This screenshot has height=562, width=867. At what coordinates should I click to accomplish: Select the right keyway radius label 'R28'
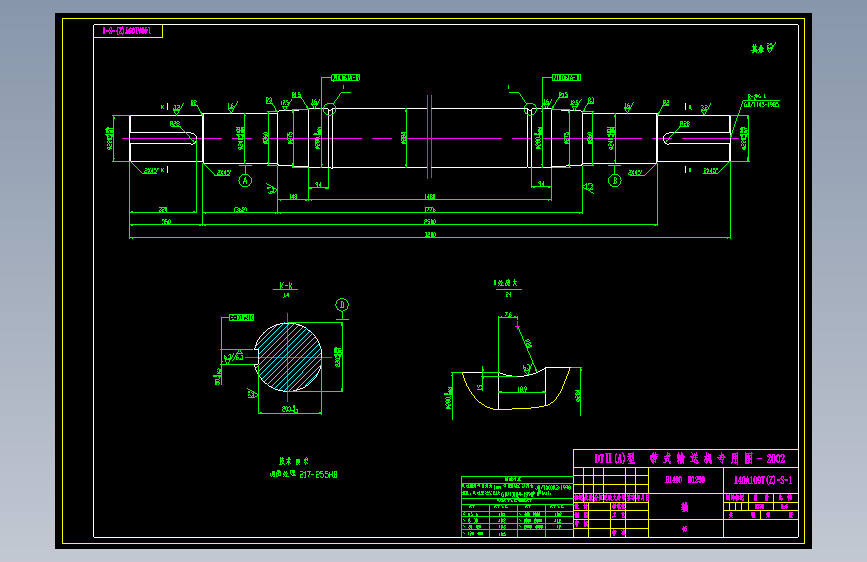click(685, 124)
